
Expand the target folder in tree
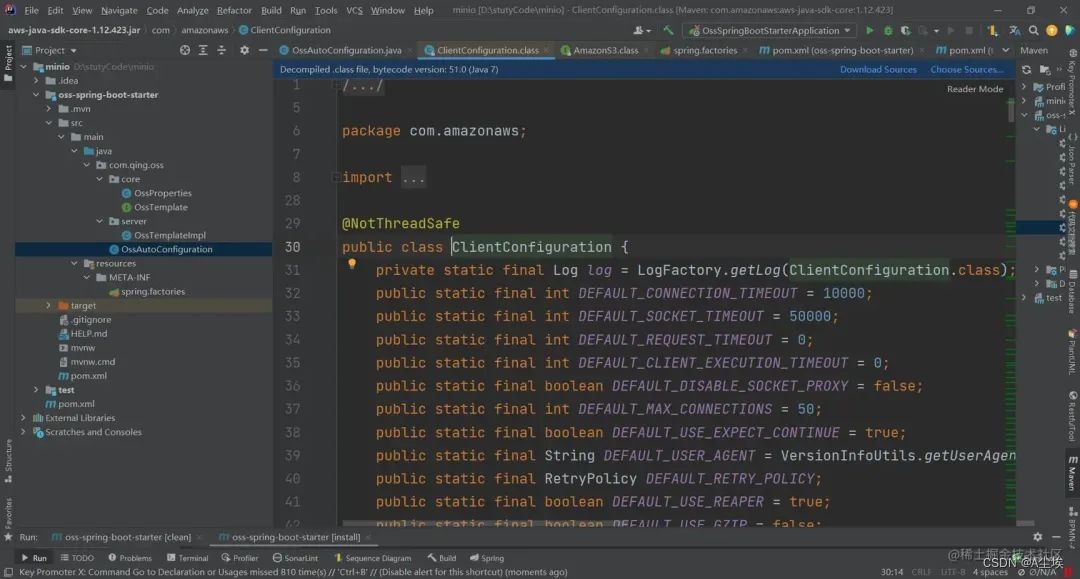click(49, 306)
